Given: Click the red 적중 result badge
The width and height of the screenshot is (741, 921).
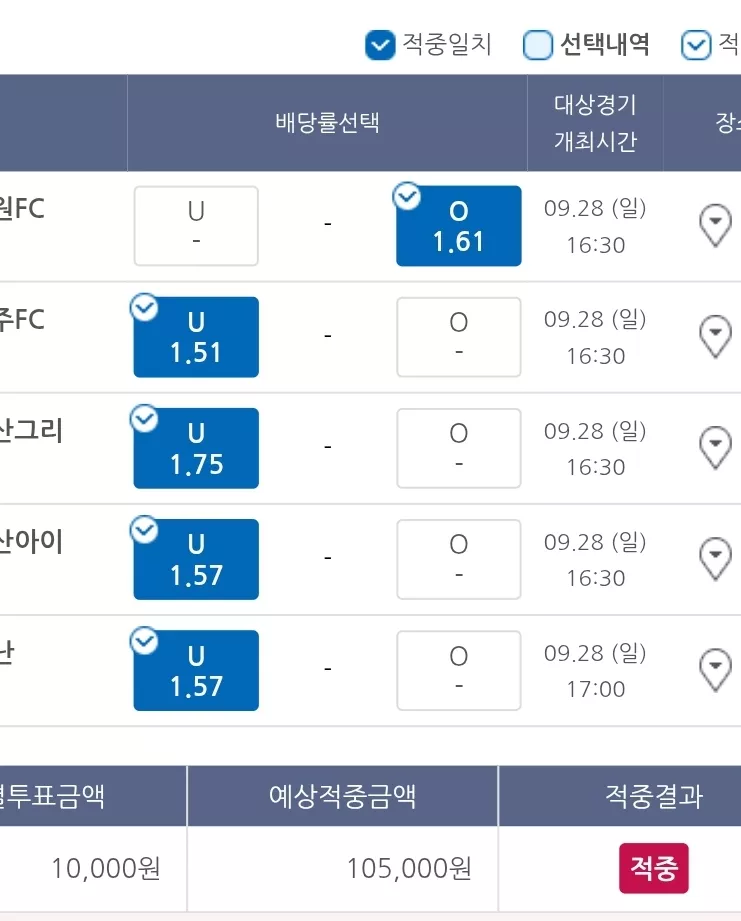Looking at the screenshot, I should pyautogui.click(x=654, y=869).
